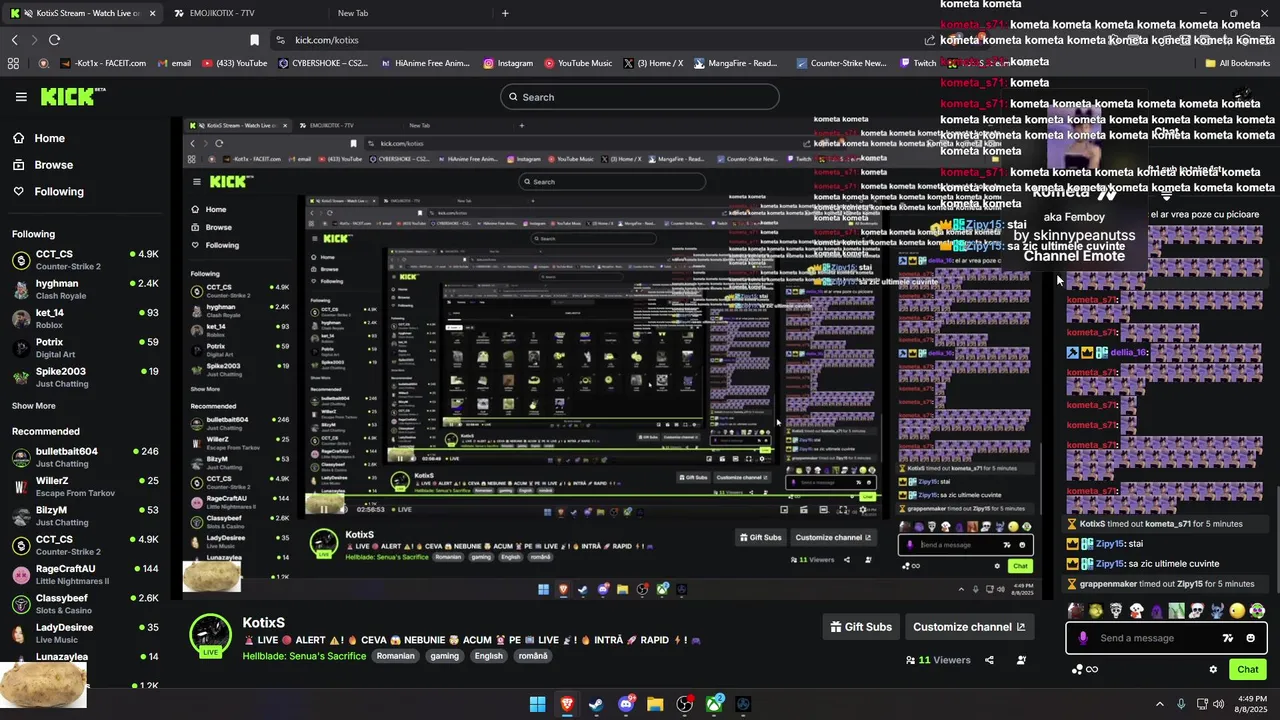Open Discord from the taskbar
This screenshot has width=1280, height=720.
pyautogui.click(x=626, y=704)
